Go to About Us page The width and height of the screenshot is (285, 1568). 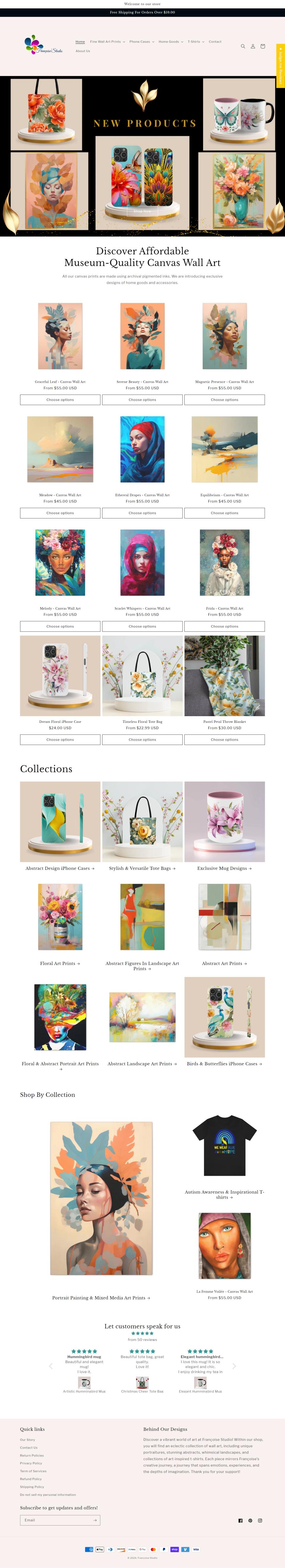(x=83, y=51)
